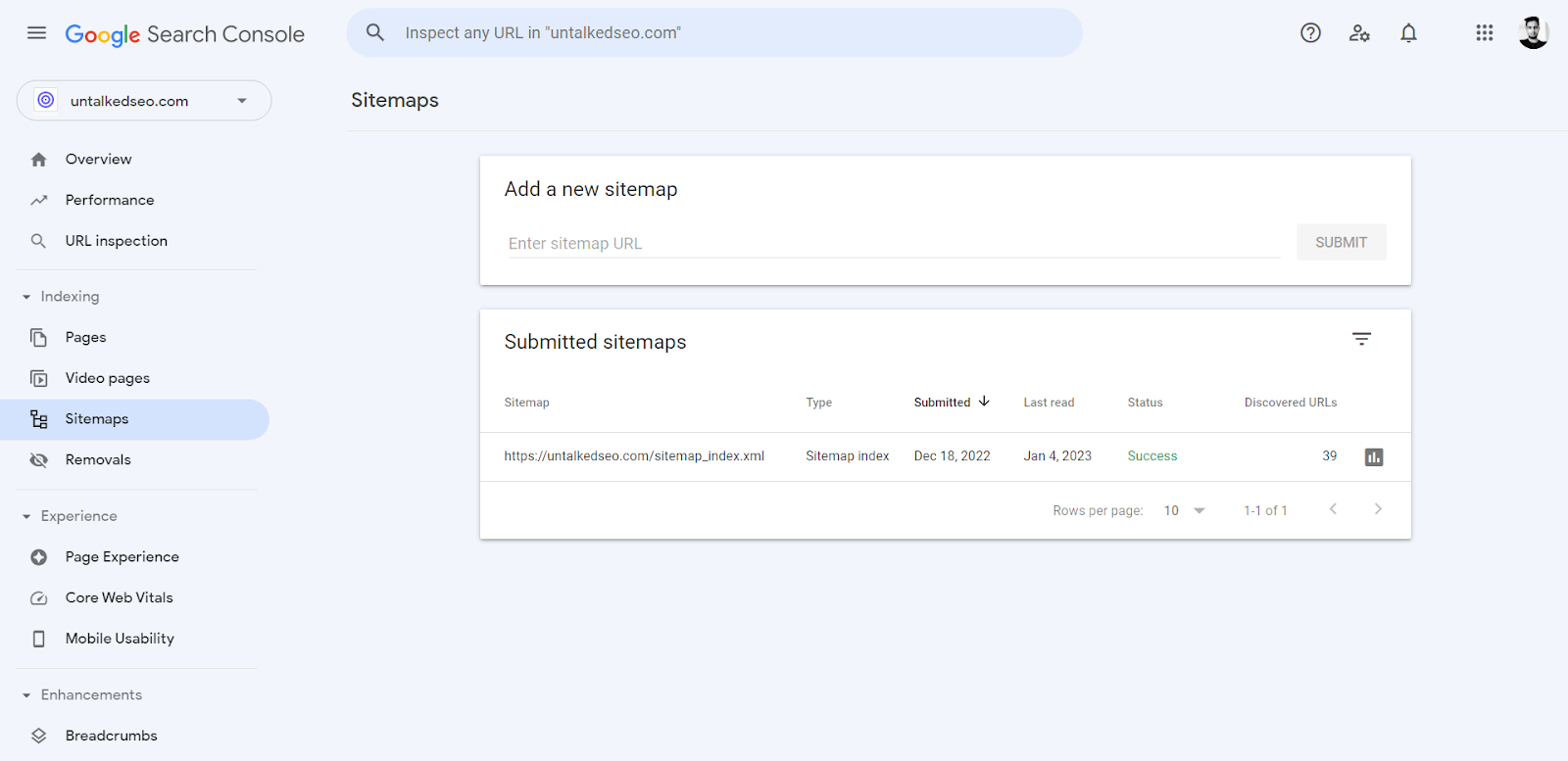Open index coverage chart for sitemap_index.xml
This screenshot has height=761, width=1568.
click(1374, 457)
